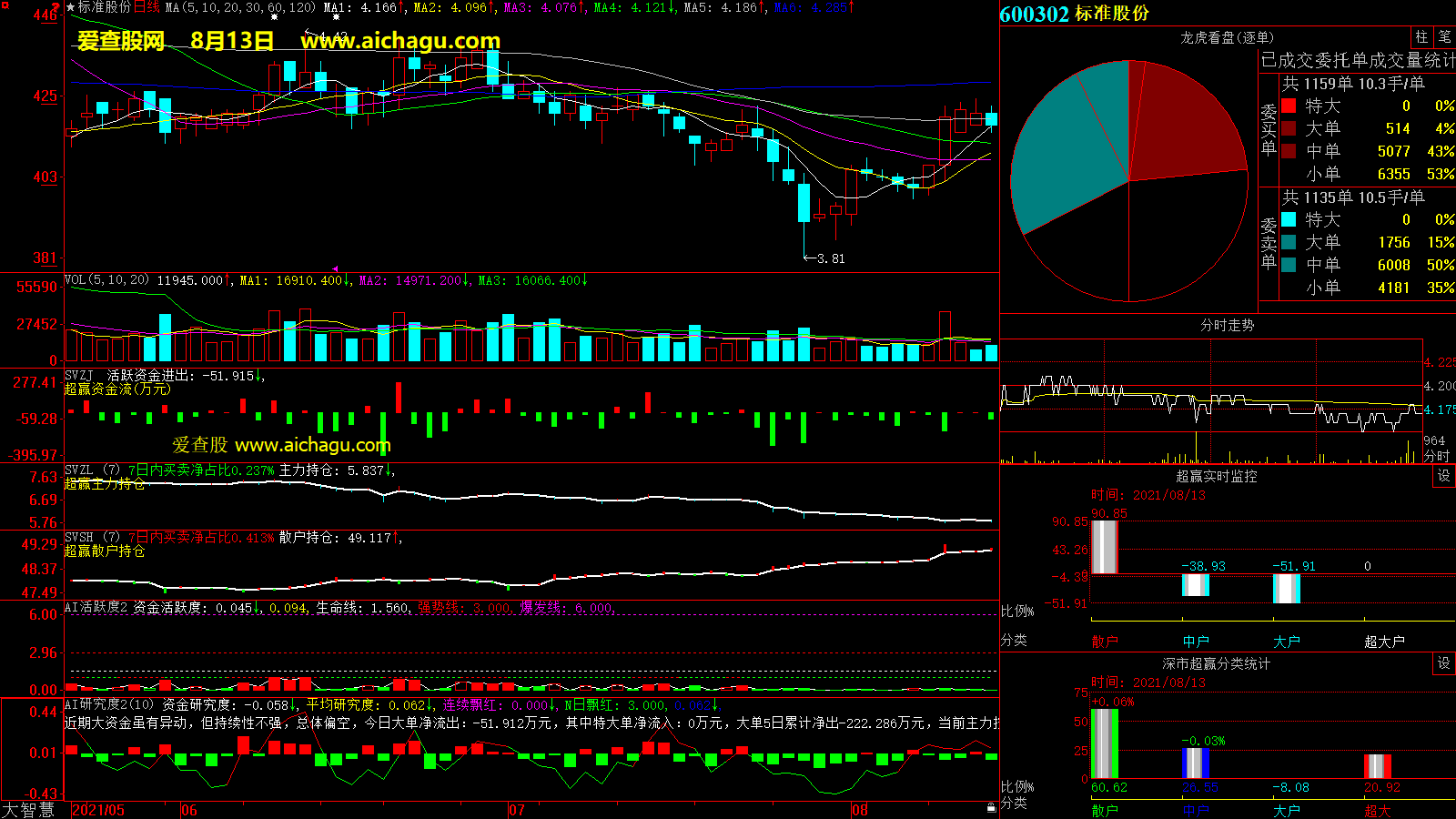Click the 大智慧 logo at bottom left

coord(28,809)
